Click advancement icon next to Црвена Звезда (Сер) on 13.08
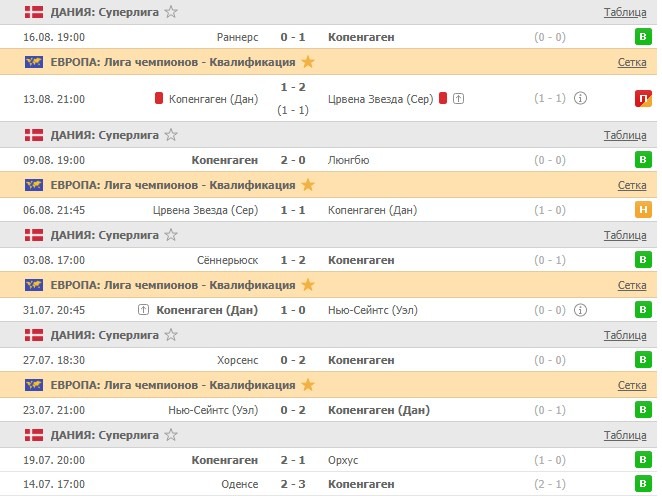The height and width of the screenshot is (496, 662). tap(458, 99)
